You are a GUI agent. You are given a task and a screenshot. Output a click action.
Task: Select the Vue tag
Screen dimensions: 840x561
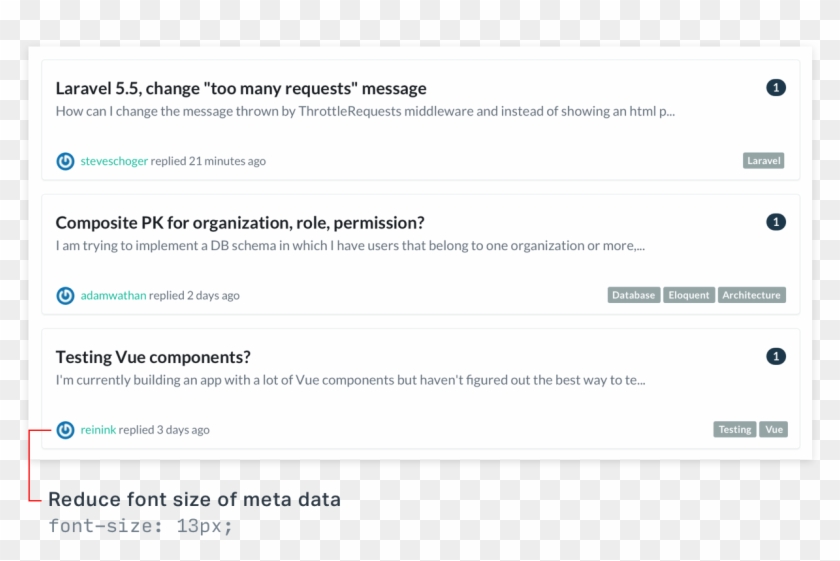pos(774,429)
